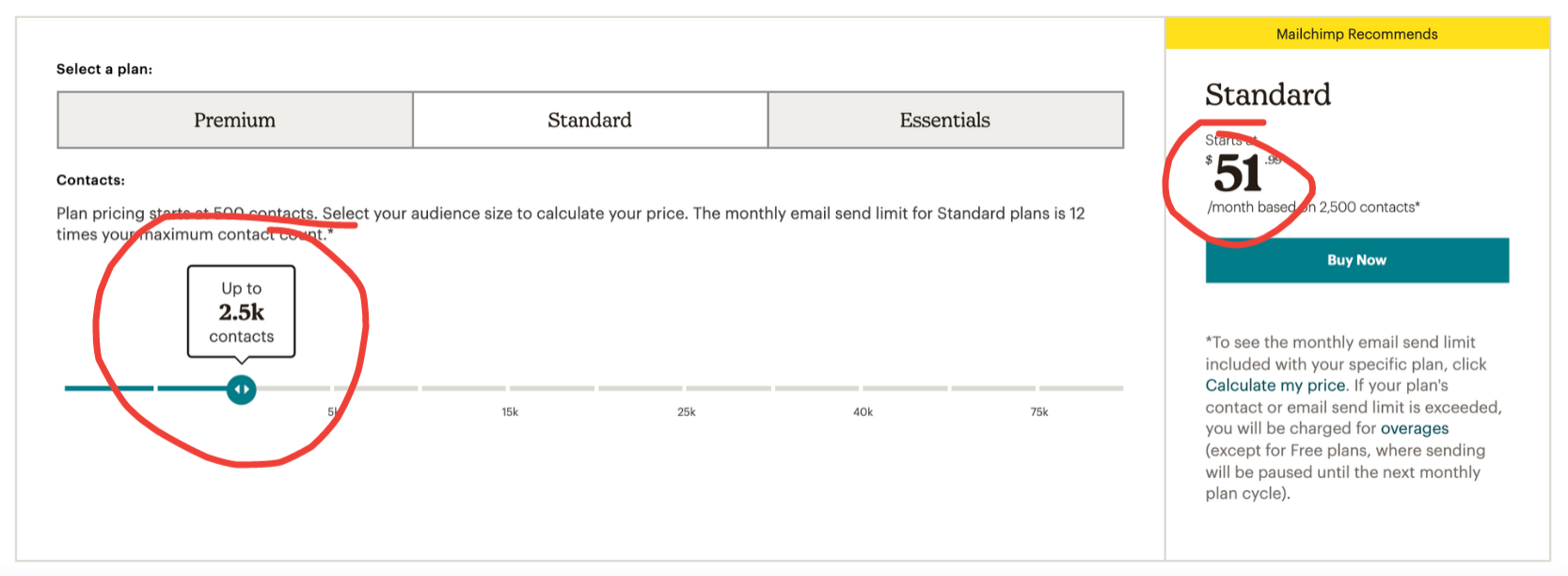This screenshot has width=1568, height=576.
Task: Click the first teal slider segment
Action: [x=108, y=388]
